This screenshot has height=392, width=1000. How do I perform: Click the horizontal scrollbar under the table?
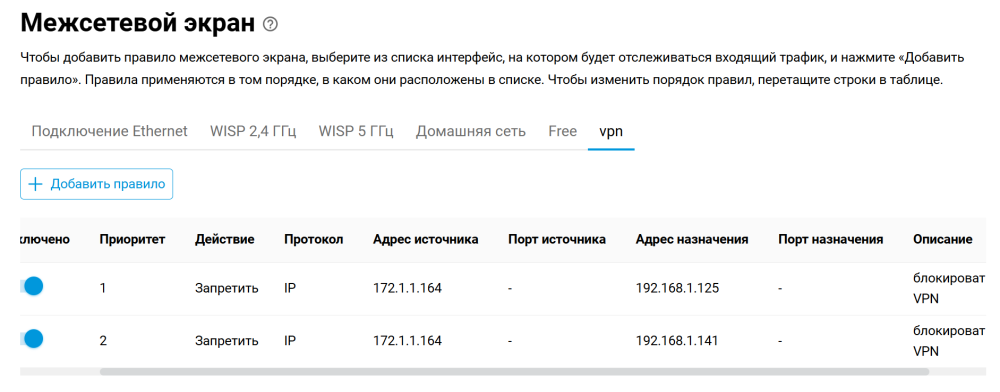point(515,371)
